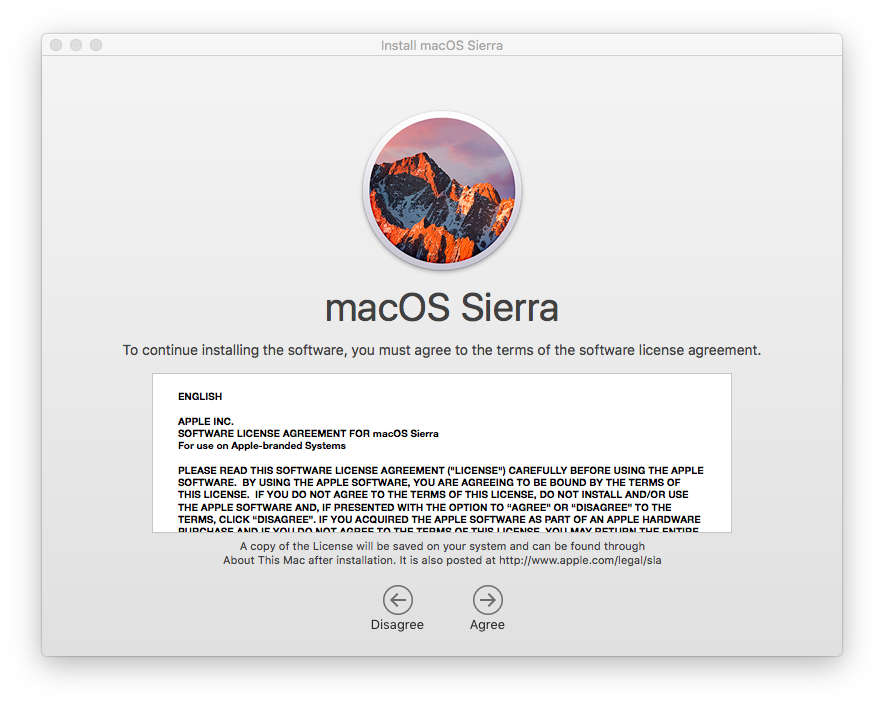Click inside the license agreement text box

442,453
